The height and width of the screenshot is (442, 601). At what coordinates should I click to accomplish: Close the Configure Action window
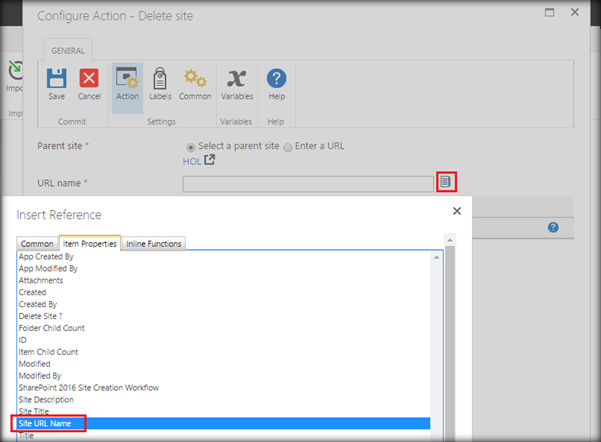click(x=575, y=12)
